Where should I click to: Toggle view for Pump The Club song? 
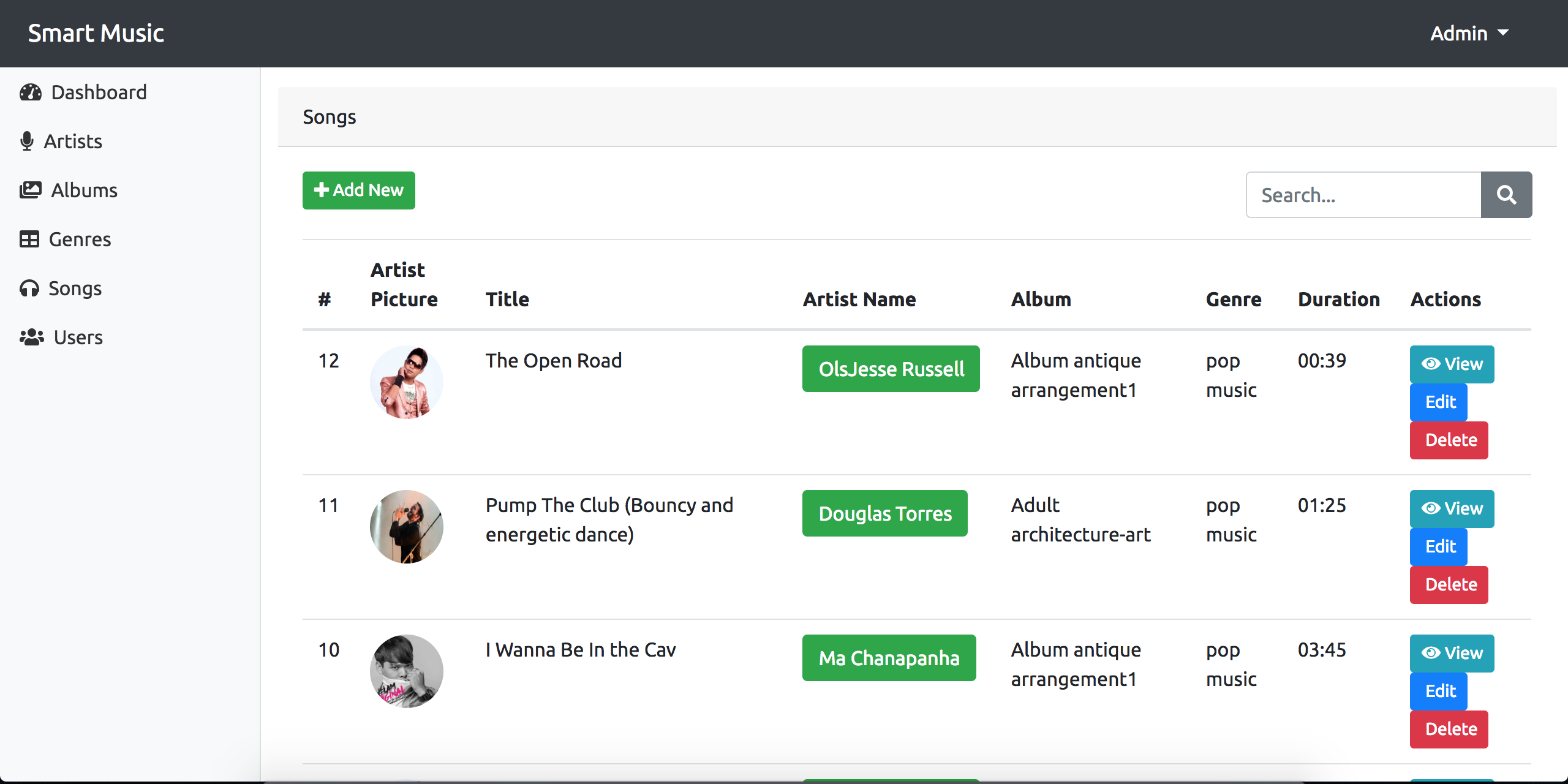(1452, 508)
